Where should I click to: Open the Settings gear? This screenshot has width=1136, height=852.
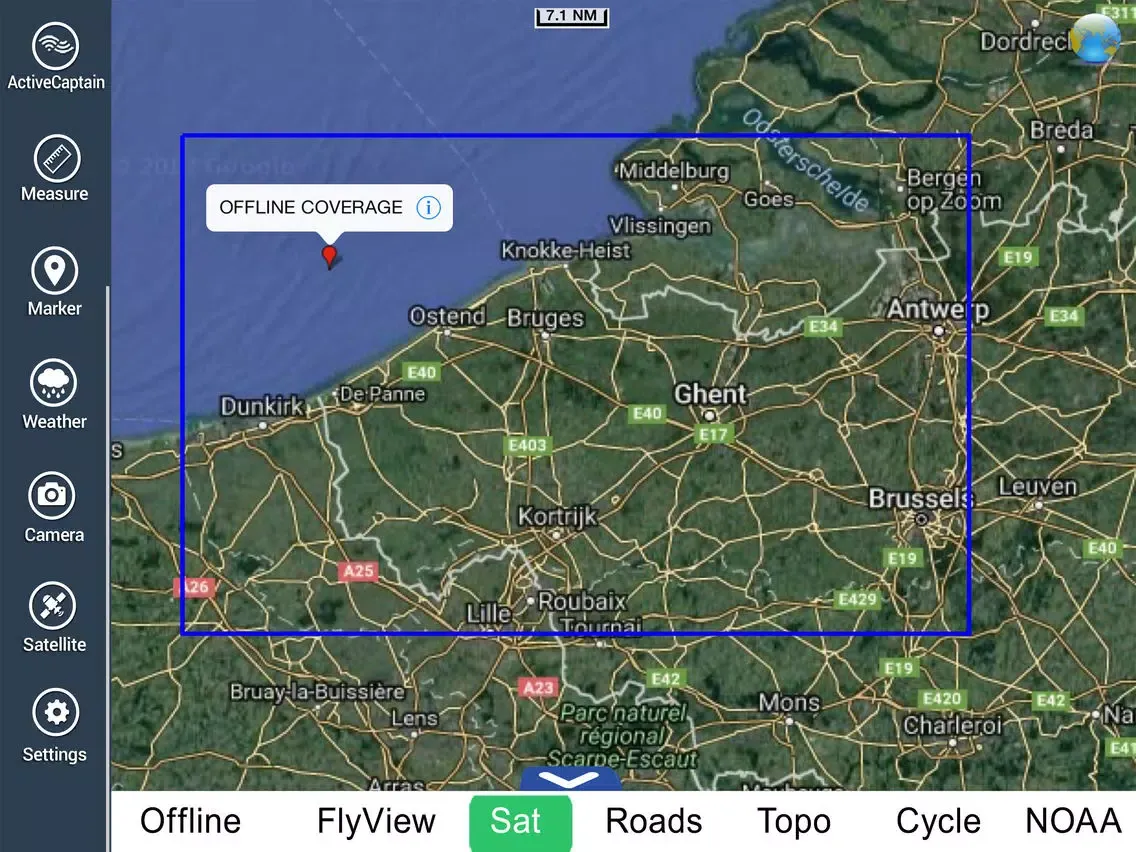(55, 727)
